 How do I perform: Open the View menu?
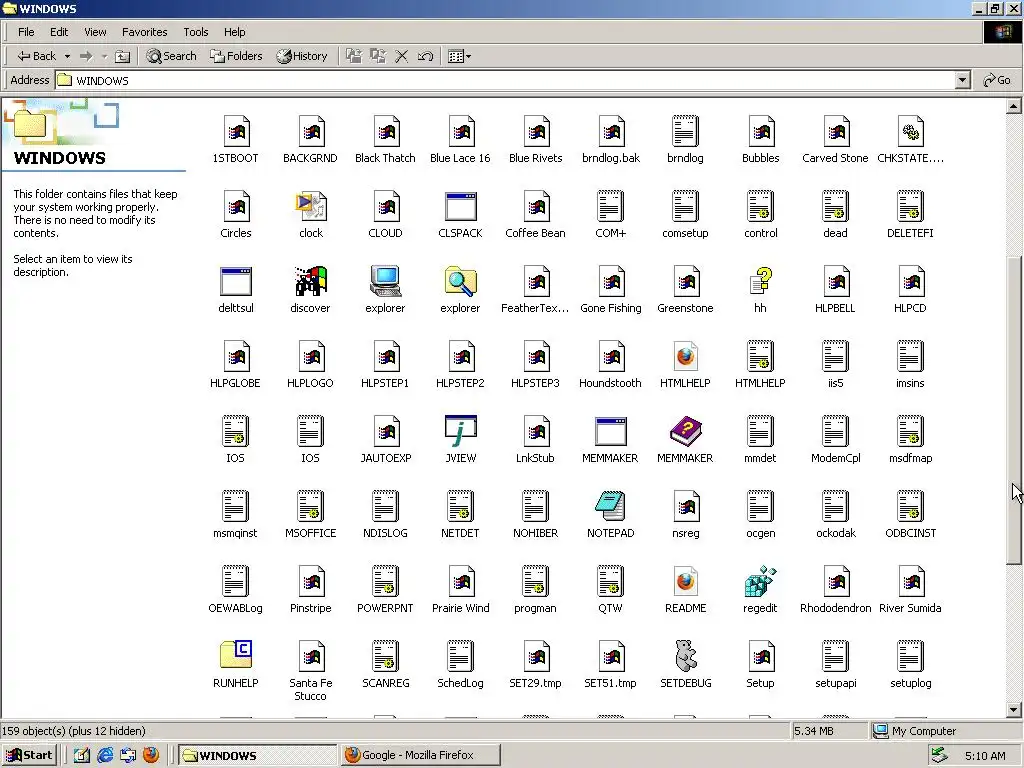pyautogui.click(x=95, y=32)
